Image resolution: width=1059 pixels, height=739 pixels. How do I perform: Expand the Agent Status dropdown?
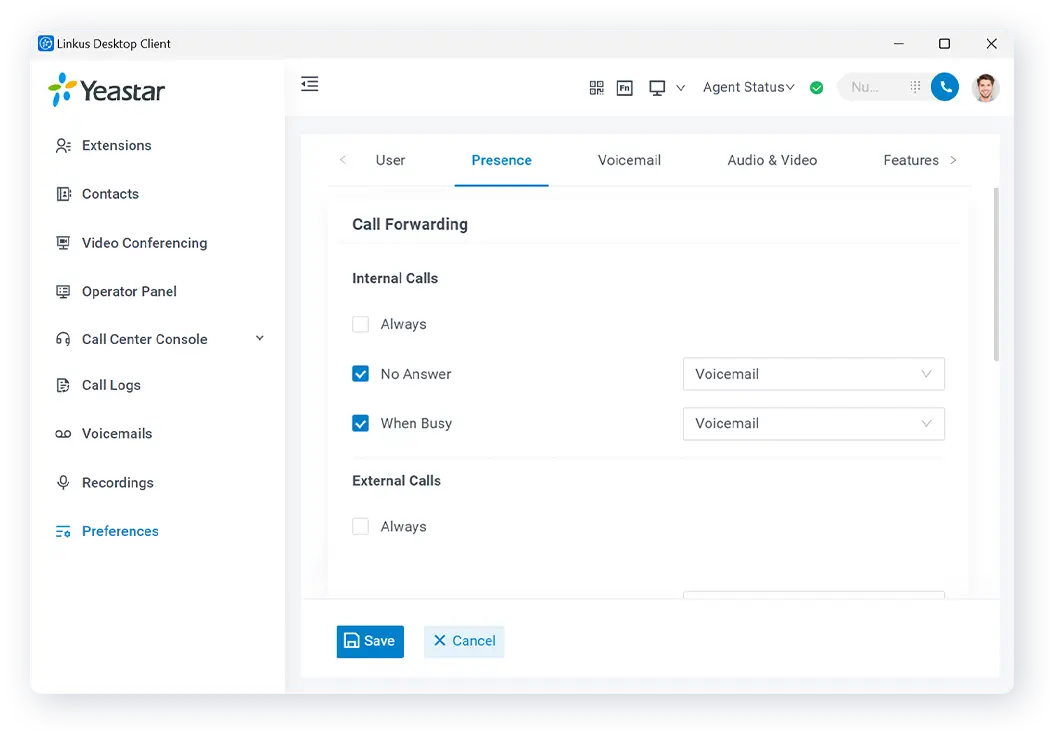[748, 88]
